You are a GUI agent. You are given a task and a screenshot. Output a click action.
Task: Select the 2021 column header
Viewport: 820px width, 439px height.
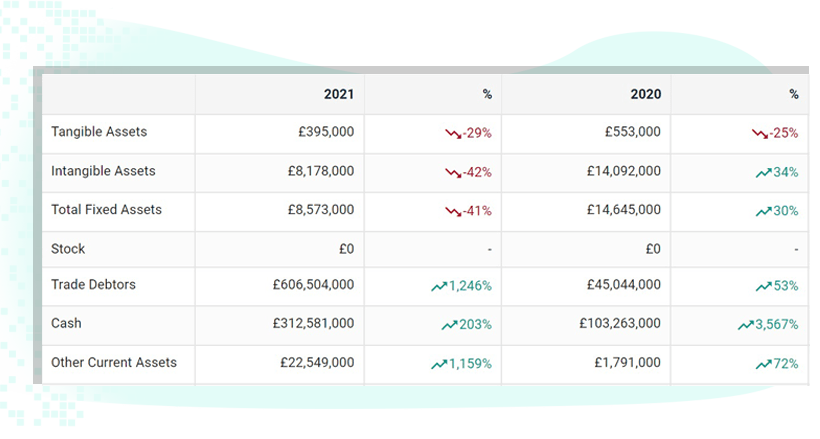pos(339,94)
